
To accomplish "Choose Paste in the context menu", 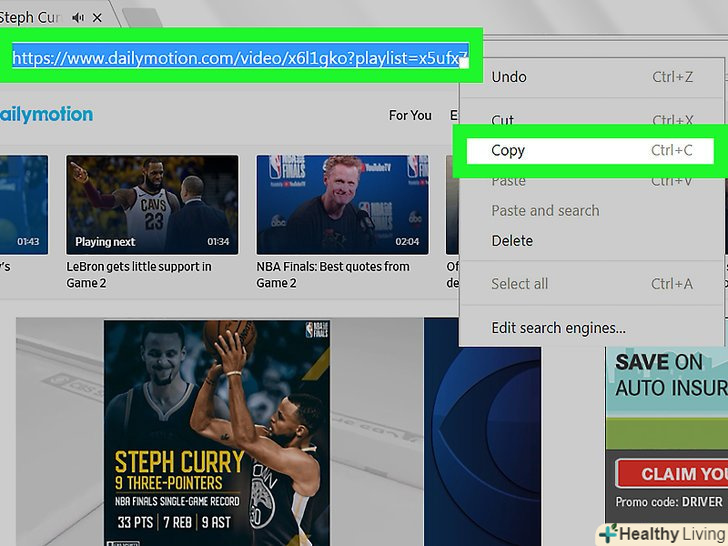I will click(x=591, y=180).
